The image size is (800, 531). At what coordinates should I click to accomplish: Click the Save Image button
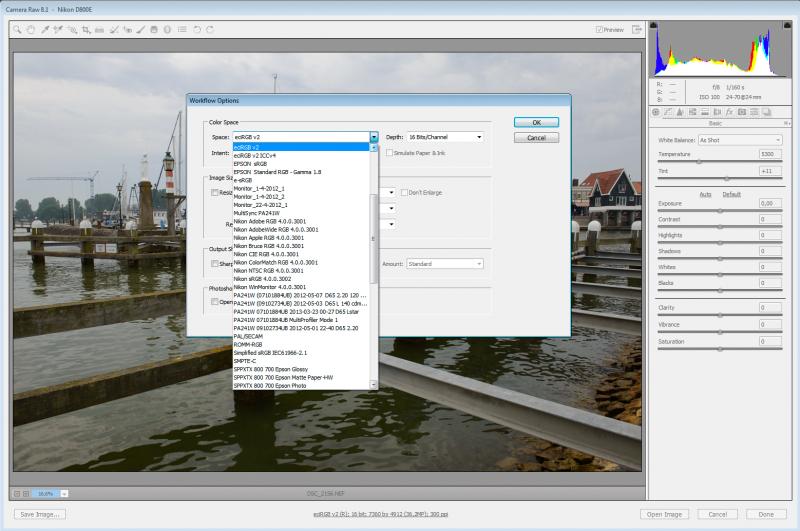(40, 515)
